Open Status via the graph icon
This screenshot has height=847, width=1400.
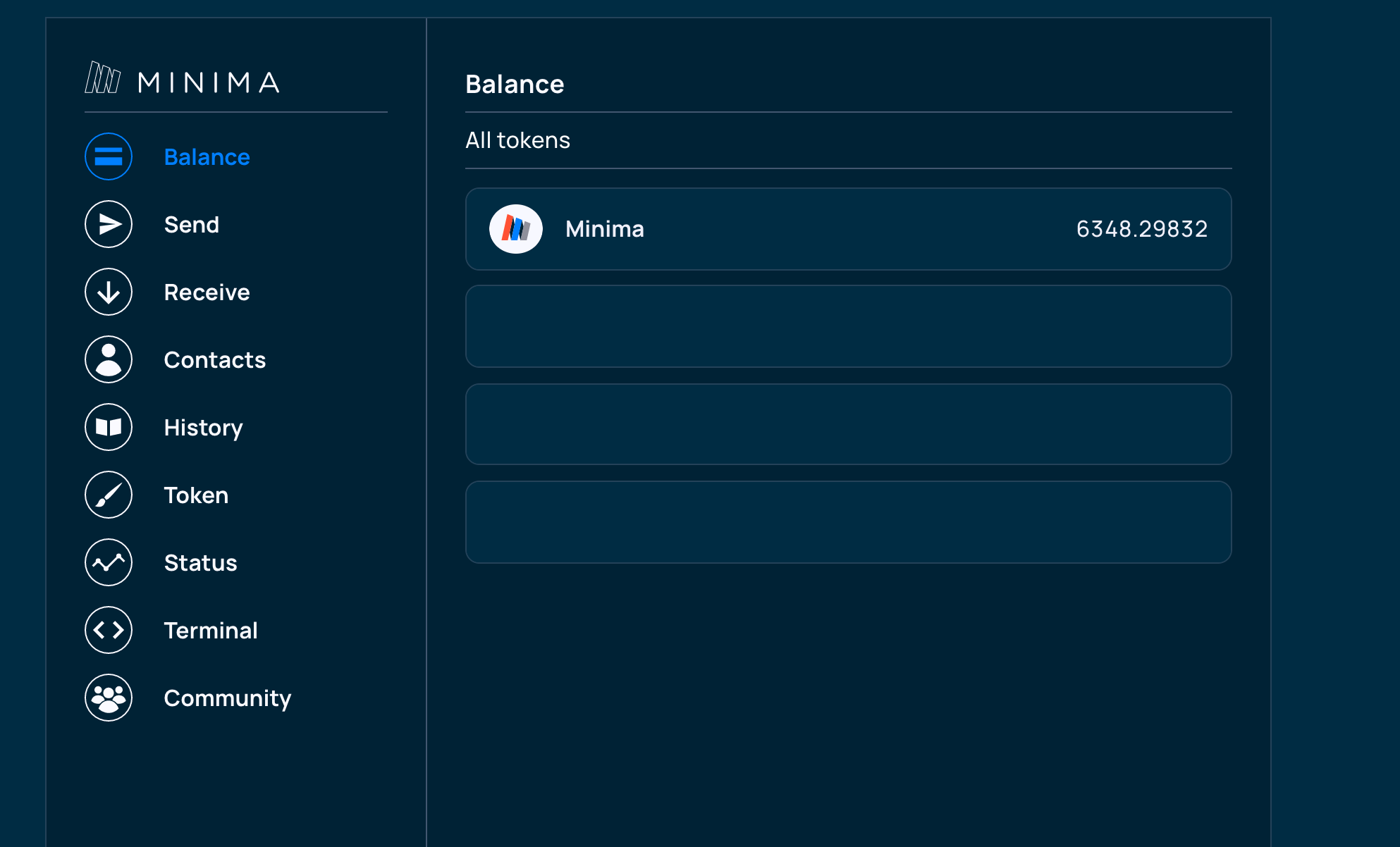pos(108,562)
